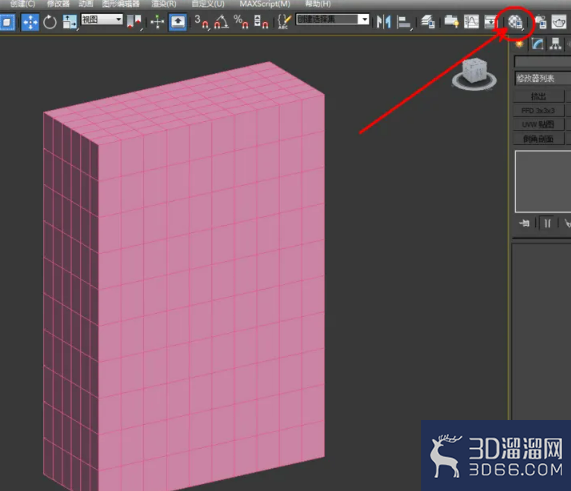Click the Use Pivot Point Center icon

[x=134, y=22]
